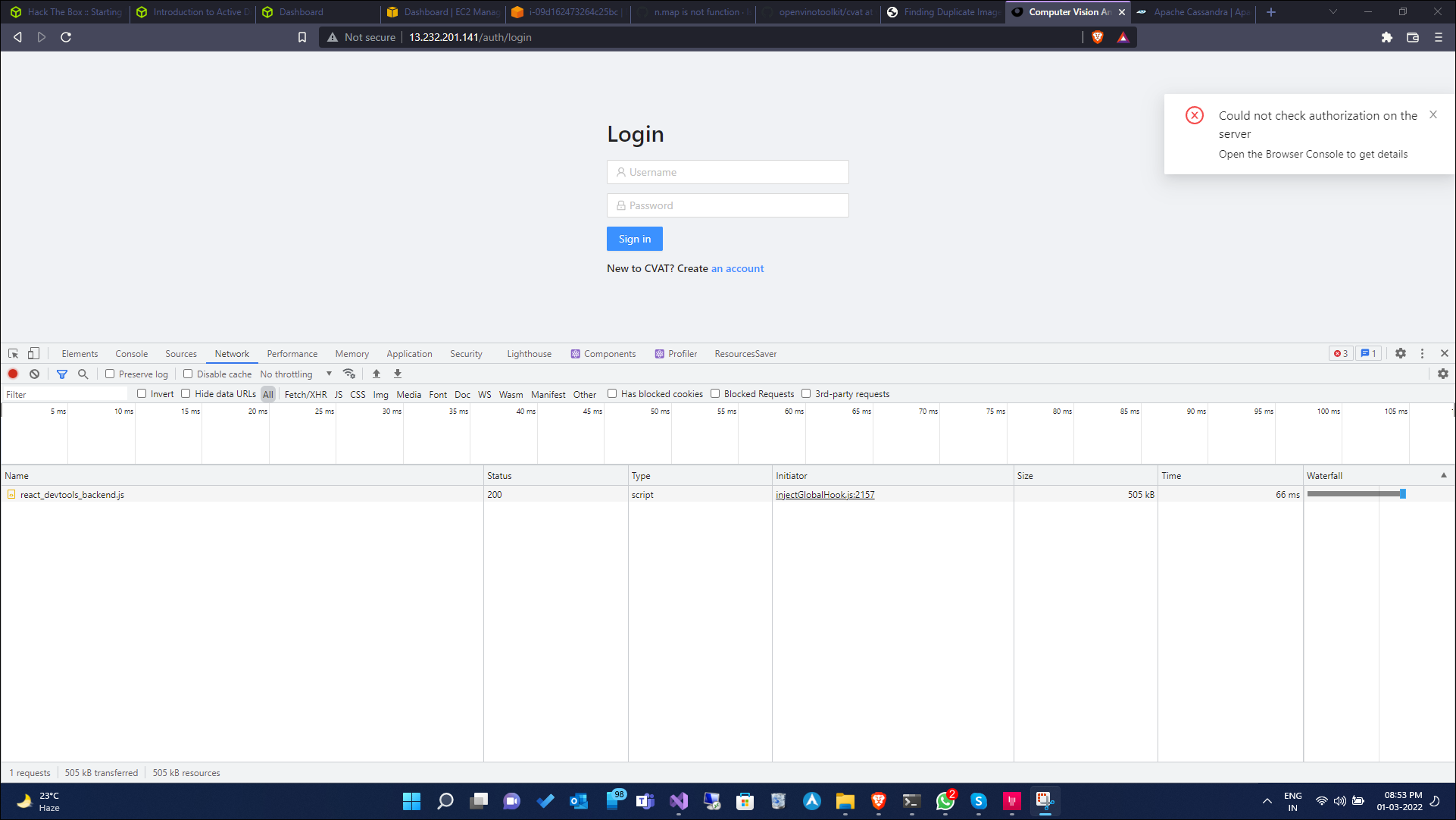This screenshot has width=1456, height=820.
Task: Tick the Hide data URLs checkbox
Action: (186, 393)
